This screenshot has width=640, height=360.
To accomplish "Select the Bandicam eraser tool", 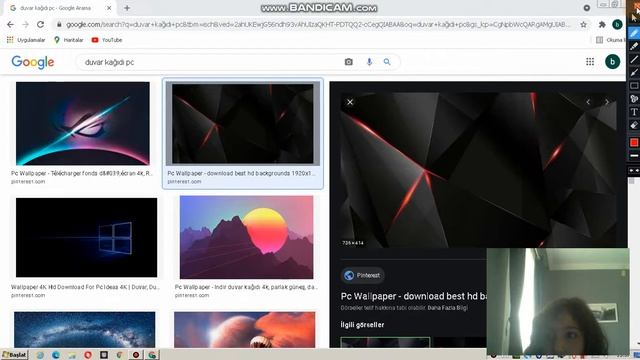I will pos(634,125).
